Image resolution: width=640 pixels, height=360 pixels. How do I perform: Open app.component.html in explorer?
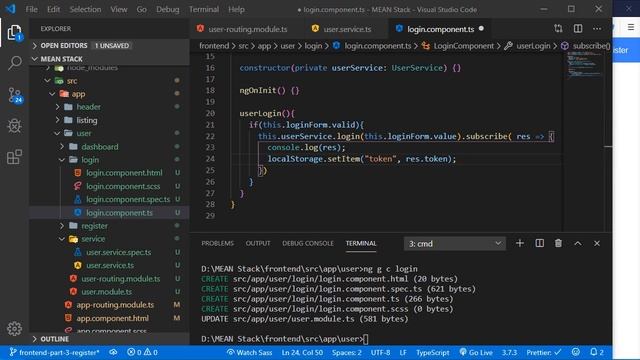point(109,318)
